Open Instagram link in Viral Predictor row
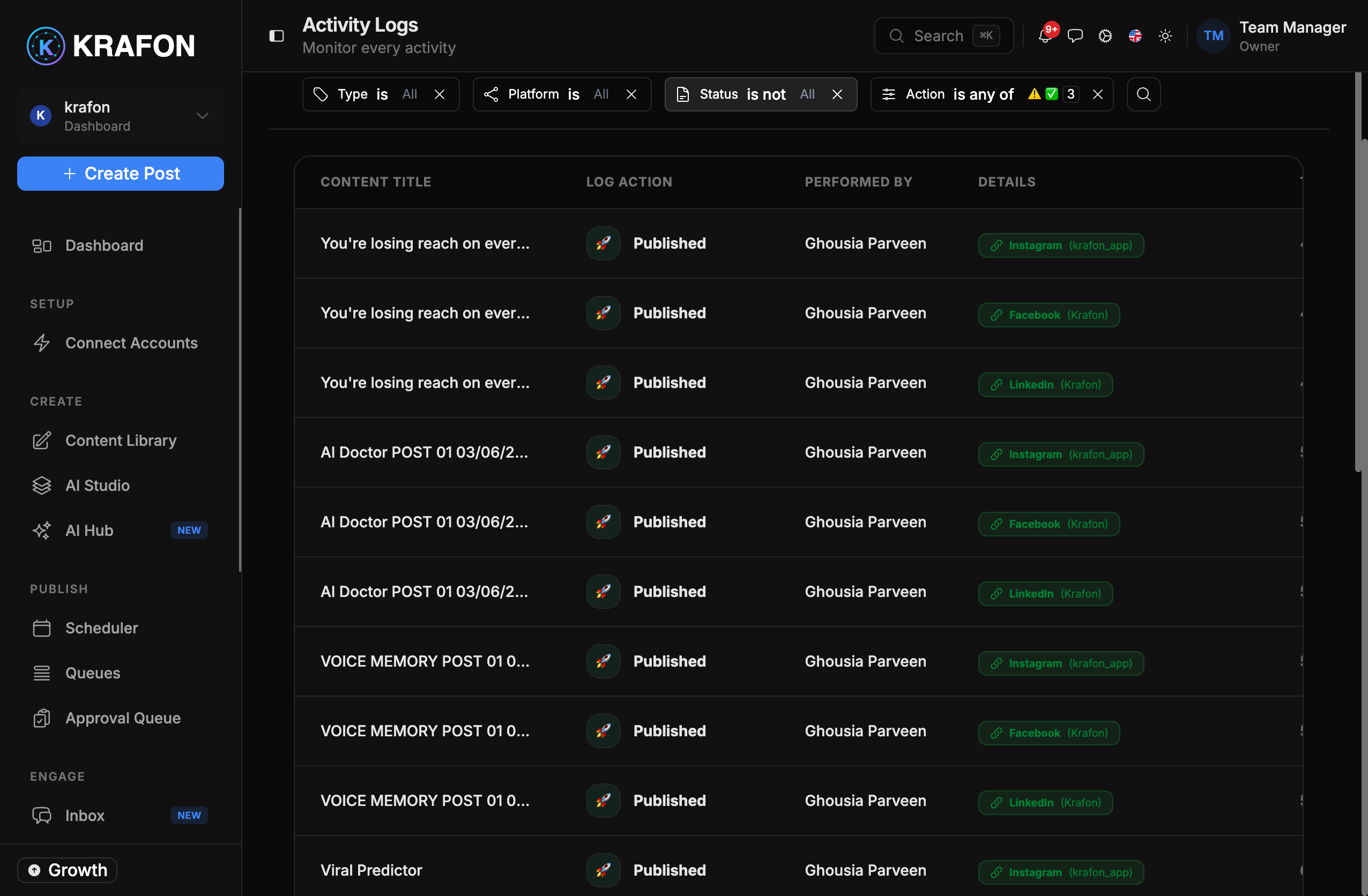 click(x=1061, y=872)
